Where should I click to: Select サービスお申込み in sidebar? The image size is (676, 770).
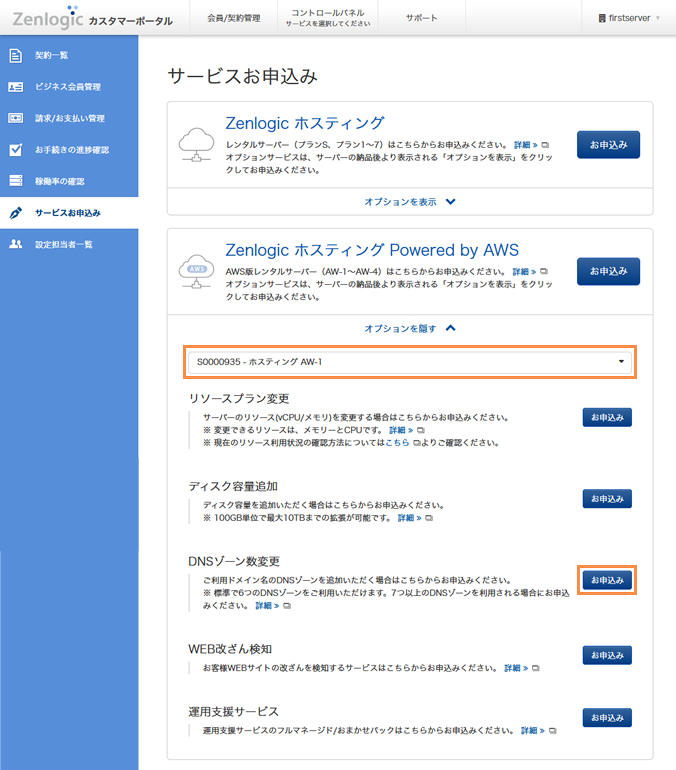click(x=69, y=213)
